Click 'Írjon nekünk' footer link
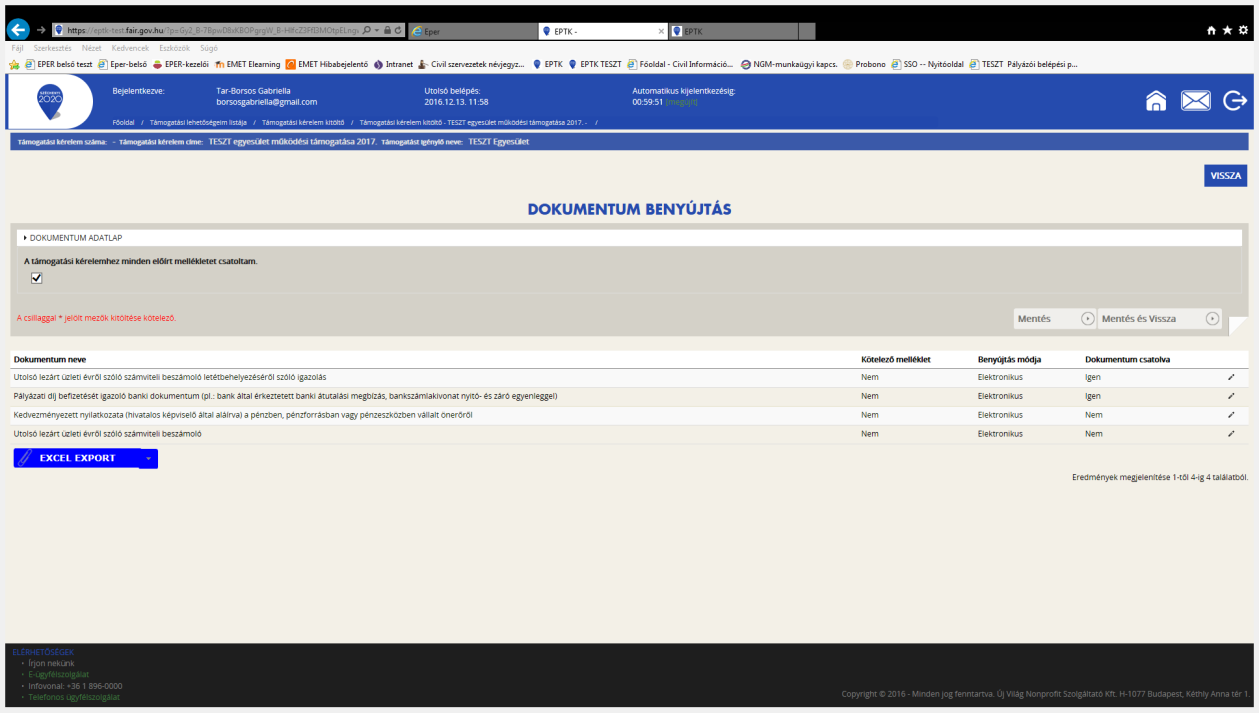1259x713 pixels. (51, 663)
